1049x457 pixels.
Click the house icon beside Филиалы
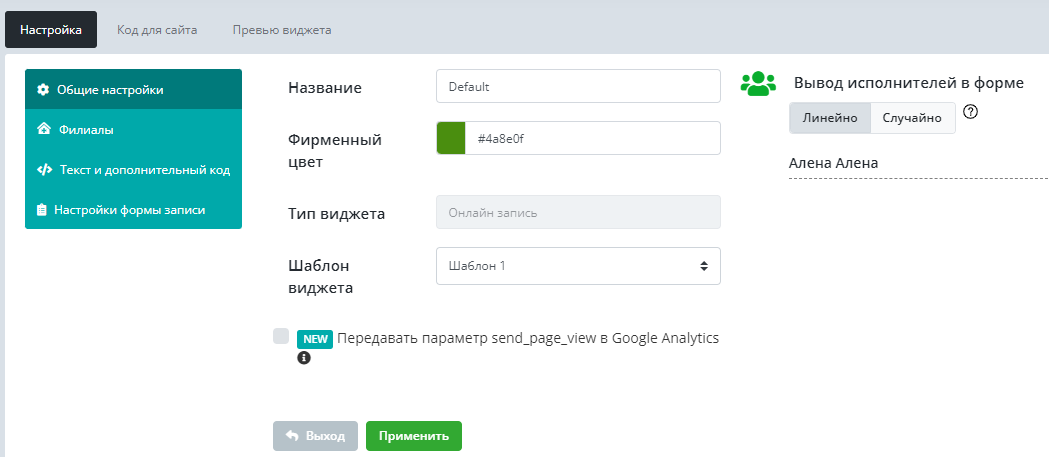point(43,129)
